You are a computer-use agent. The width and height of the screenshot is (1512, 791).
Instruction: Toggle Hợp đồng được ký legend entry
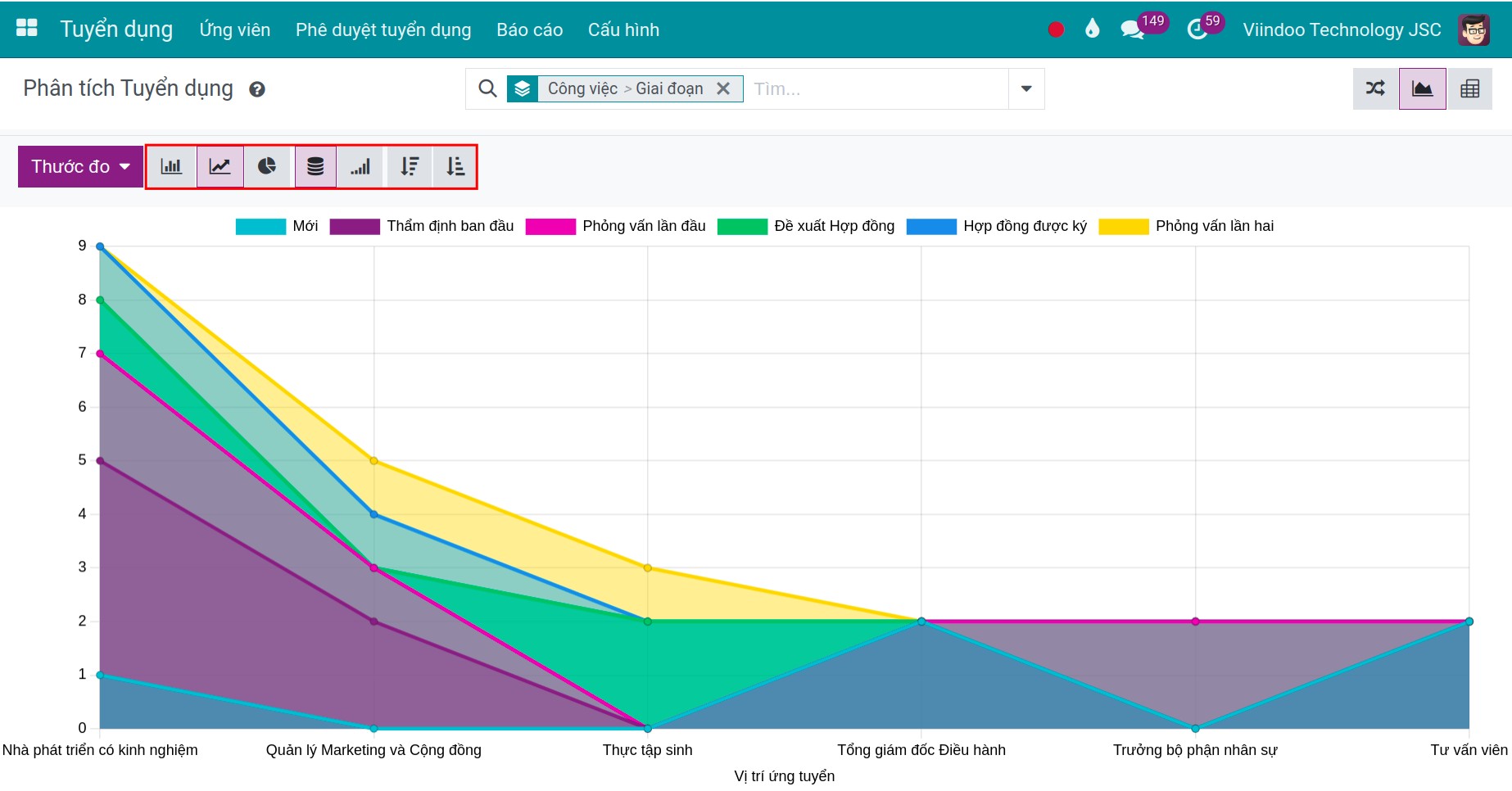(x=997, y=227)
